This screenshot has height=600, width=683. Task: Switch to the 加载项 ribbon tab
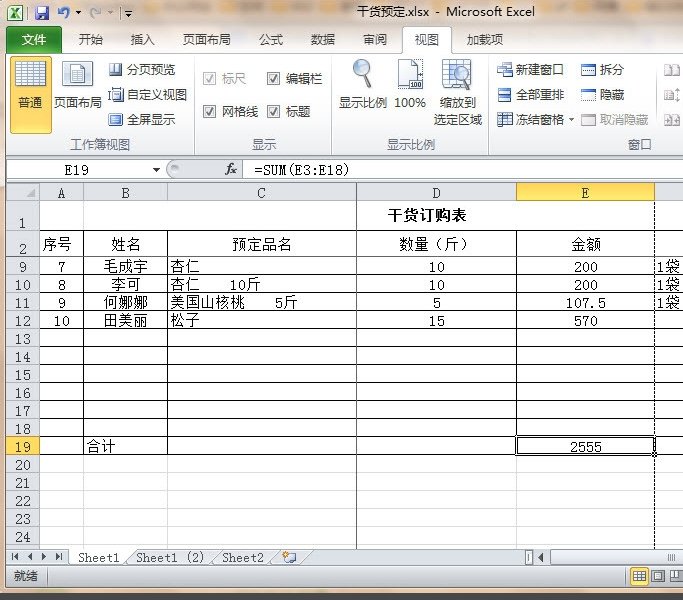484,40
